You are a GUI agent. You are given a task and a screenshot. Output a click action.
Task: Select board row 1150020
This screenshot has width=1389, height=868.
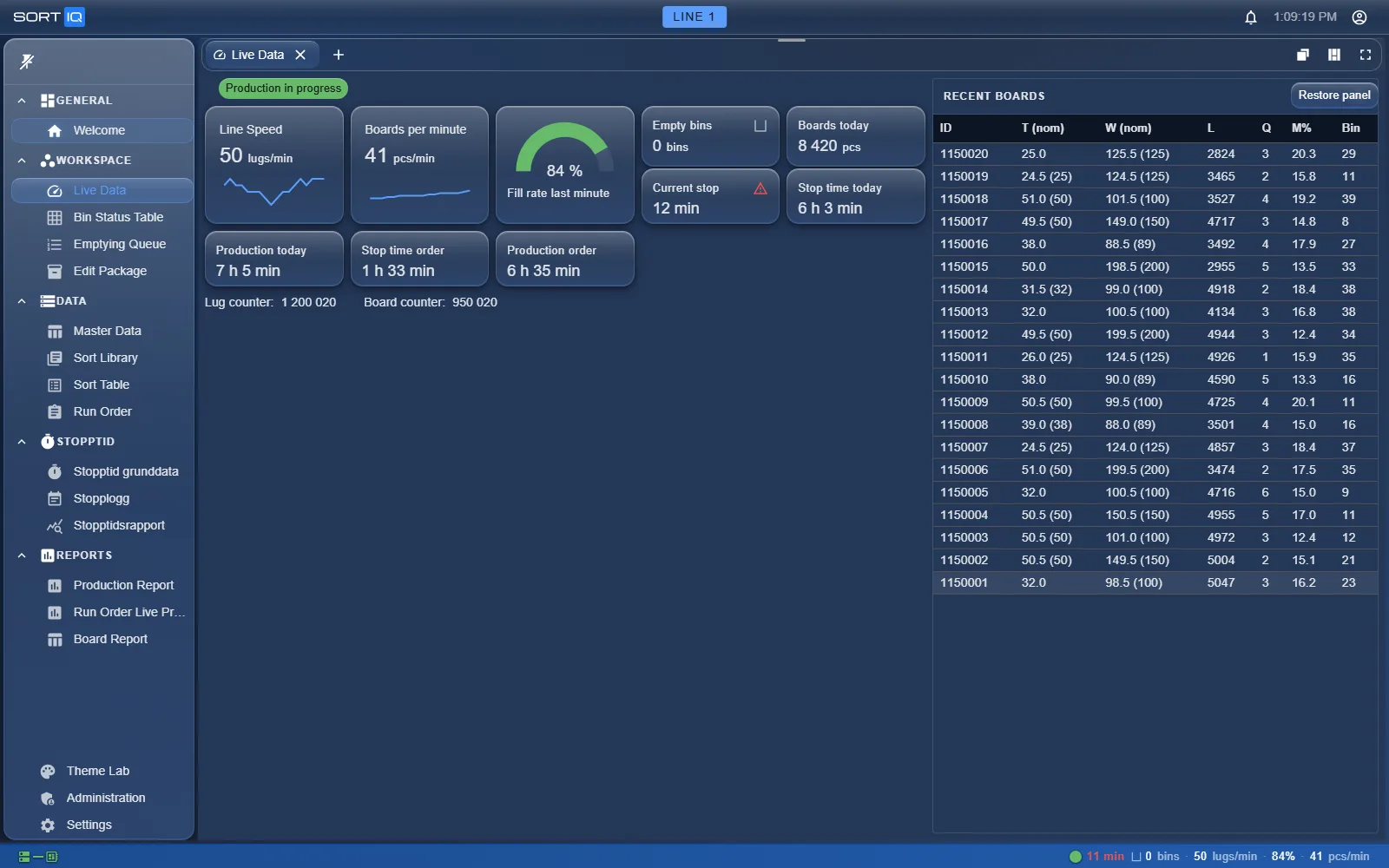click(x=1155, y=154)
